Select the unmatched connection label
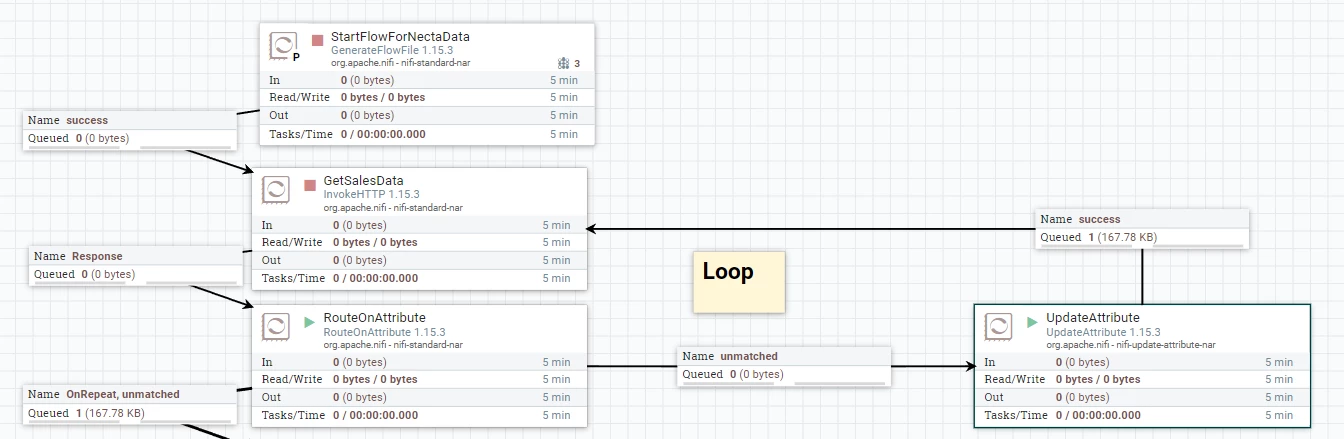Screen dimensions: 1344x439 (x=784, y=365)
